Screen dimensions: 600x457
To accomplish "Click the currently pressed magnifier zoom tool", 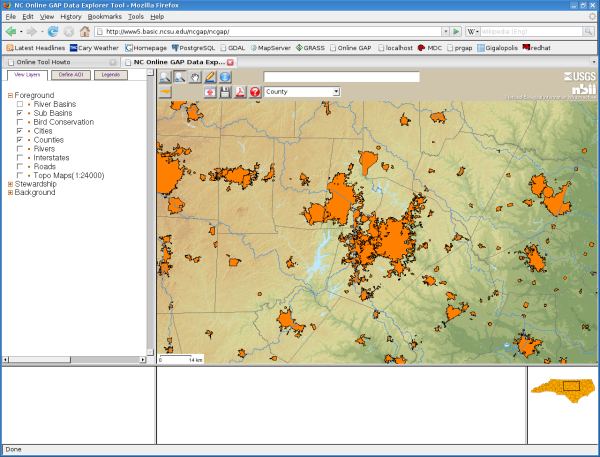I will point(180,77).
